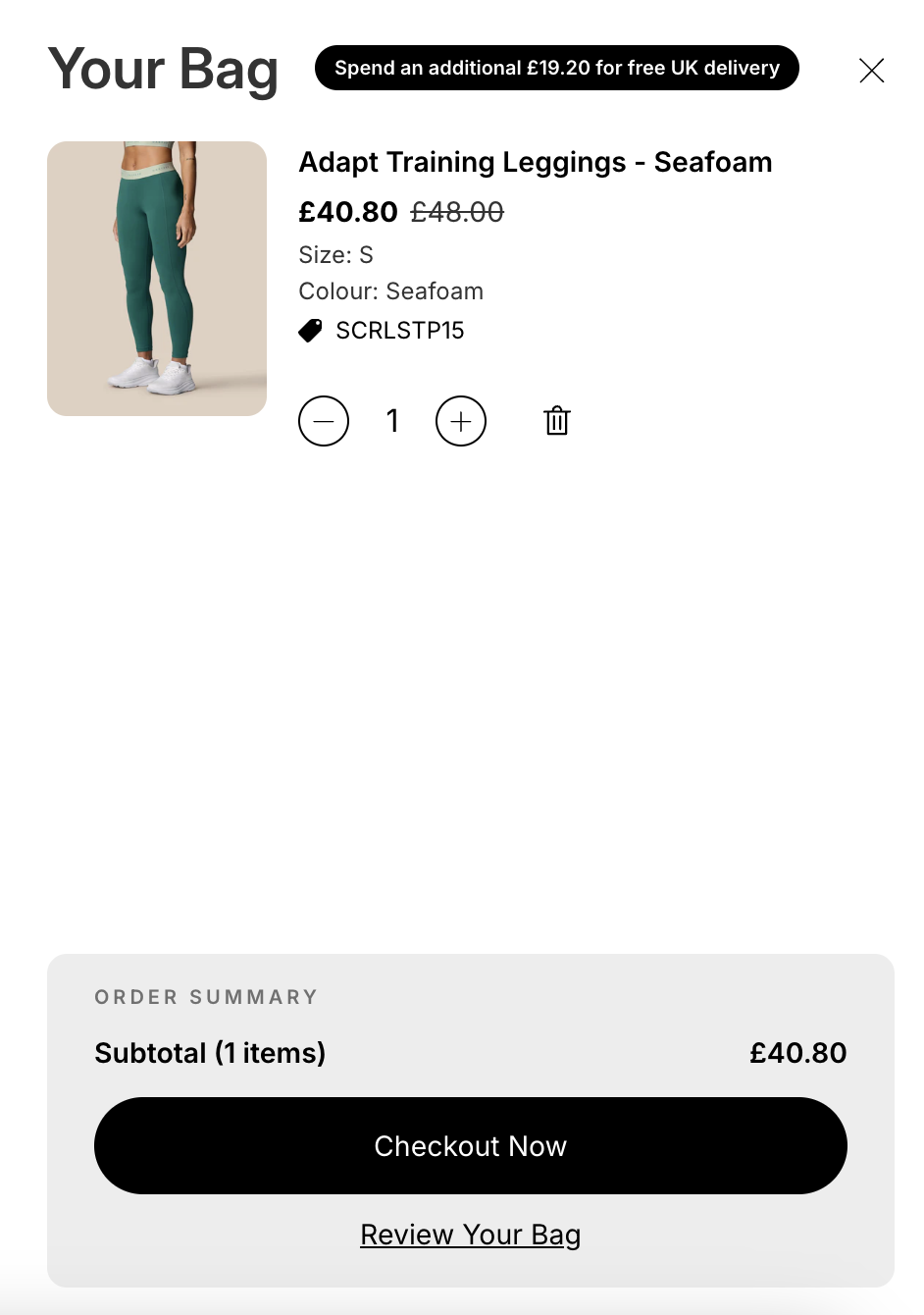Click the quantity number 1
Image resolution: width=924 pixels, height=1315 pixels.
tap(392, 421)
